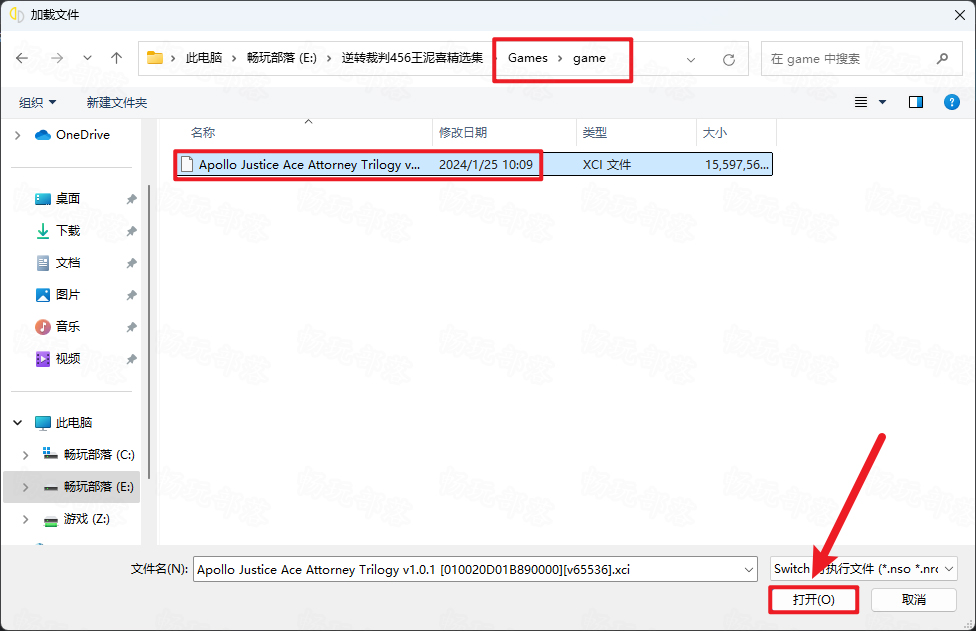Sort by 名称 column header
Image resolution: width=976 pixels, height=631 pixels.
click(203, 133)
